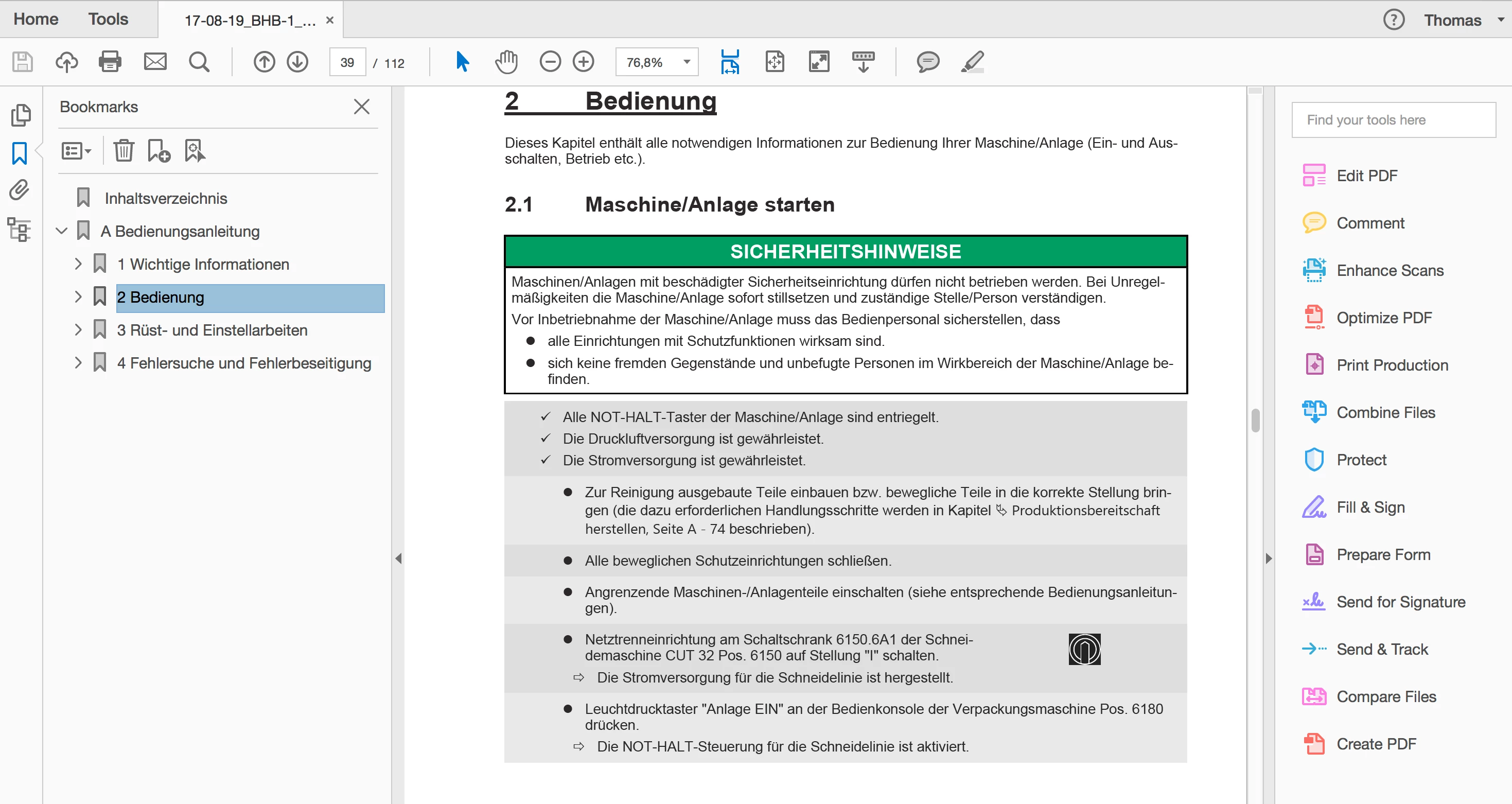The image size is (1512, 804).
Task: Toggle the Page Thumbnails panel icon
Action: tap(21, 115)
